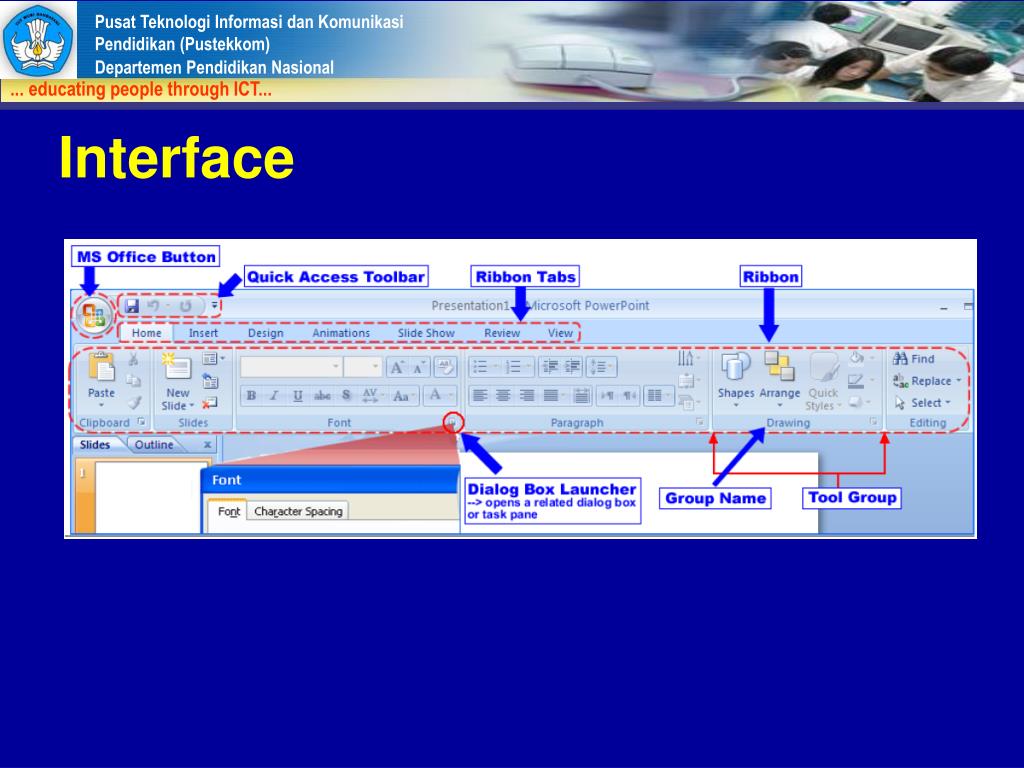Open the Slide Show tab
The image size is (1024, 768).
[x=426, y=333]
